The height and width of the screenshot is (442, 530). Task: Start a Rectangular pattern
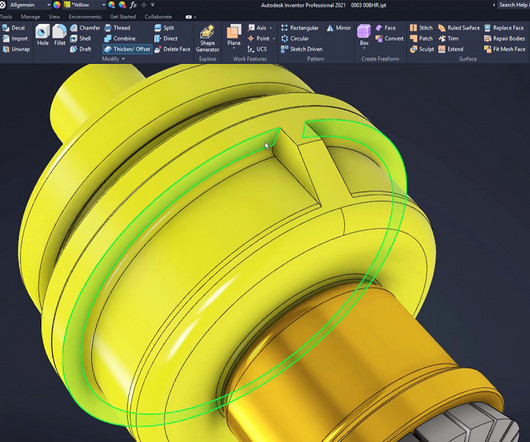(300, 28)
